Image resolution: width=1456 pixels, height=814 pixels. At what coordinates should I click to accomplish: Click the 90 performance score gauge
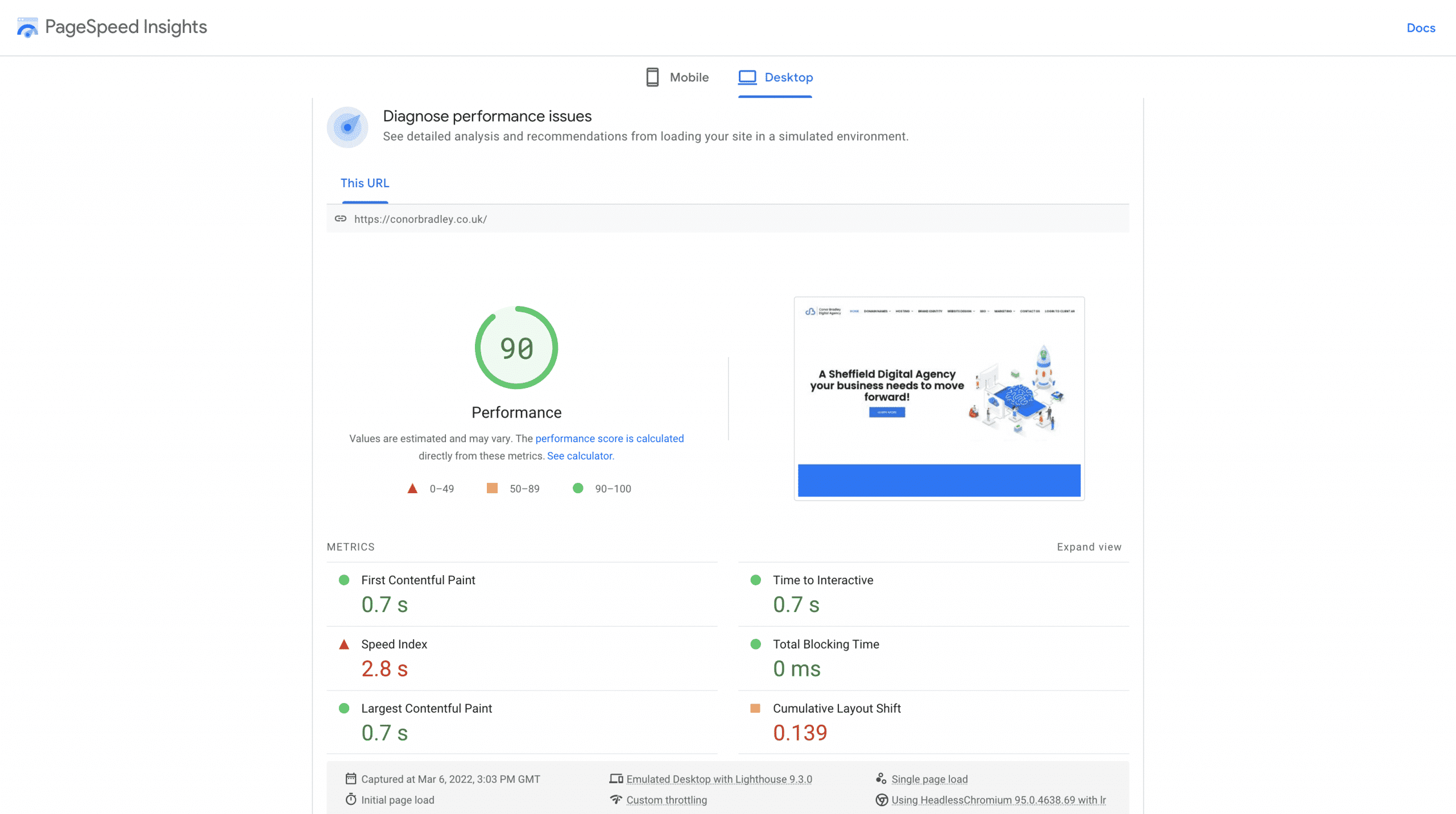click(516, 348)
